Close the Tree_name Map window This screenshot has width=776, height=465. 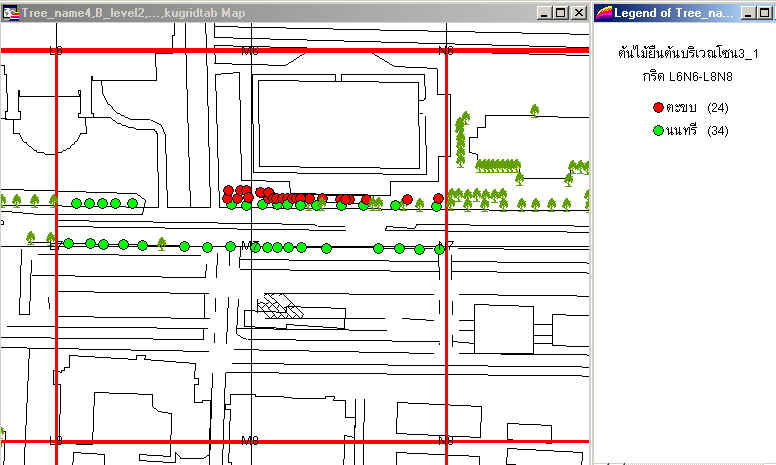pyautogui.click(x=579, y=12)
